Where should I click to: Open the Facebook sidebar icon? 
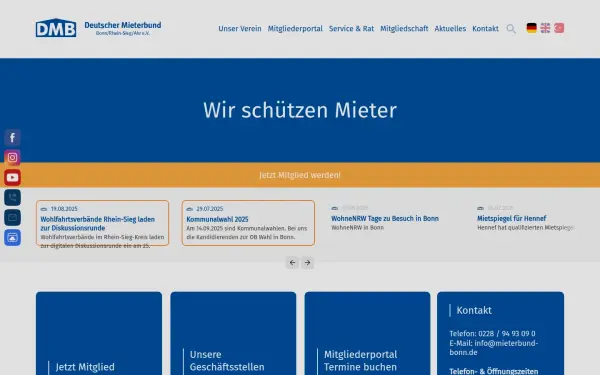tap(12, 137)
